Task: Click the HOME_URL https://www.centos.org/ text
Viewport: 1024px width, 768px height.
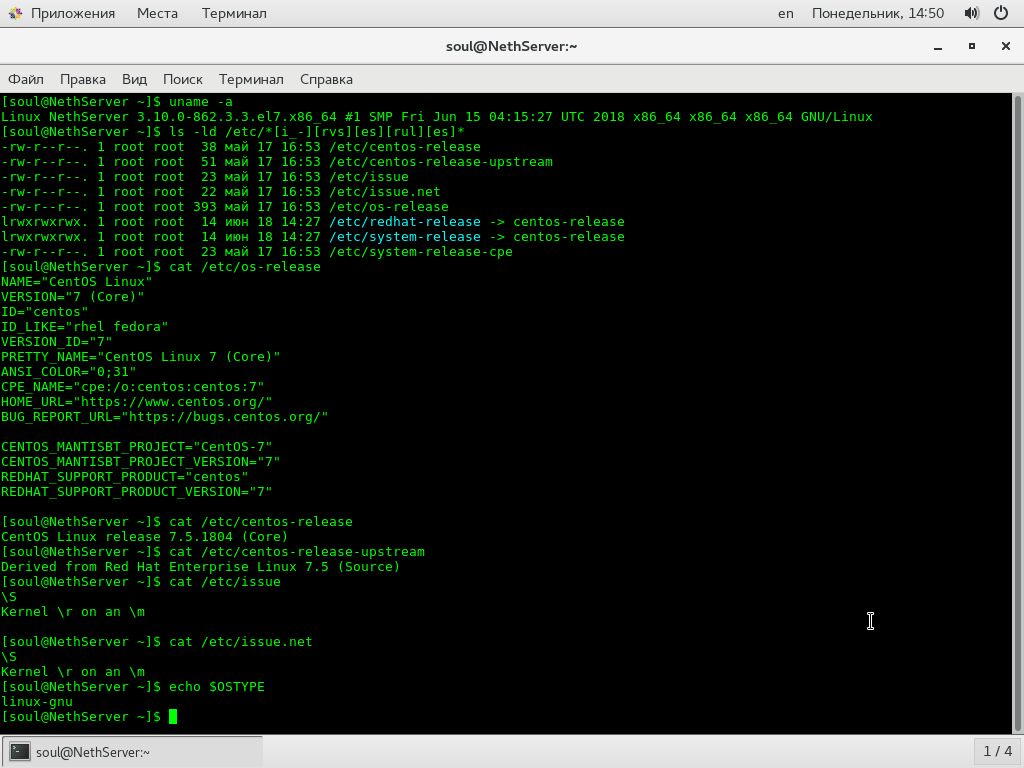Action: click(136, 402)
